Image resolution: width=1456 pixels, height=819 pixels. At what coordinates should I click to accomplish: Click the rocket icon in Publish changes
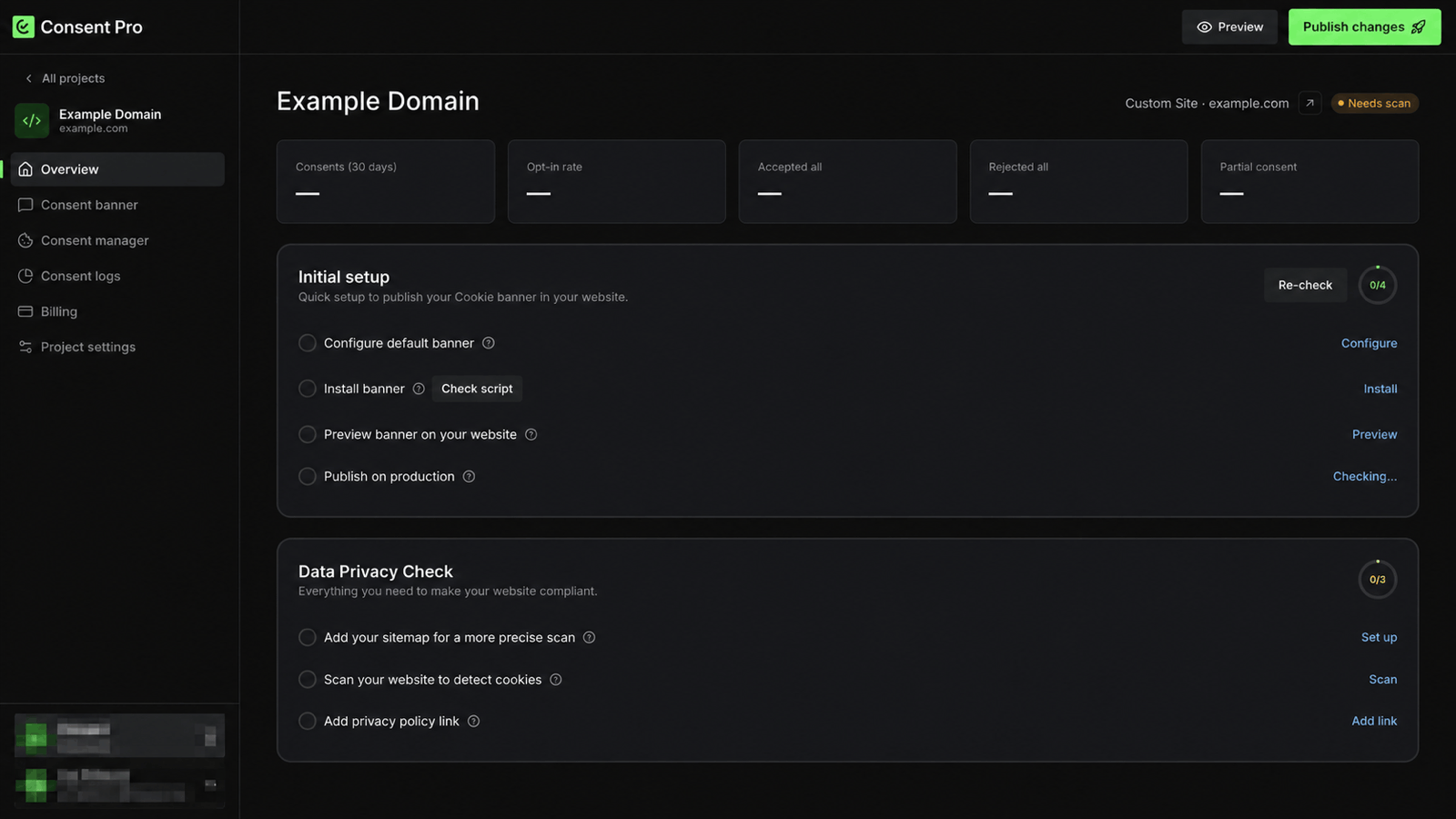click(x=1419, y=27)
